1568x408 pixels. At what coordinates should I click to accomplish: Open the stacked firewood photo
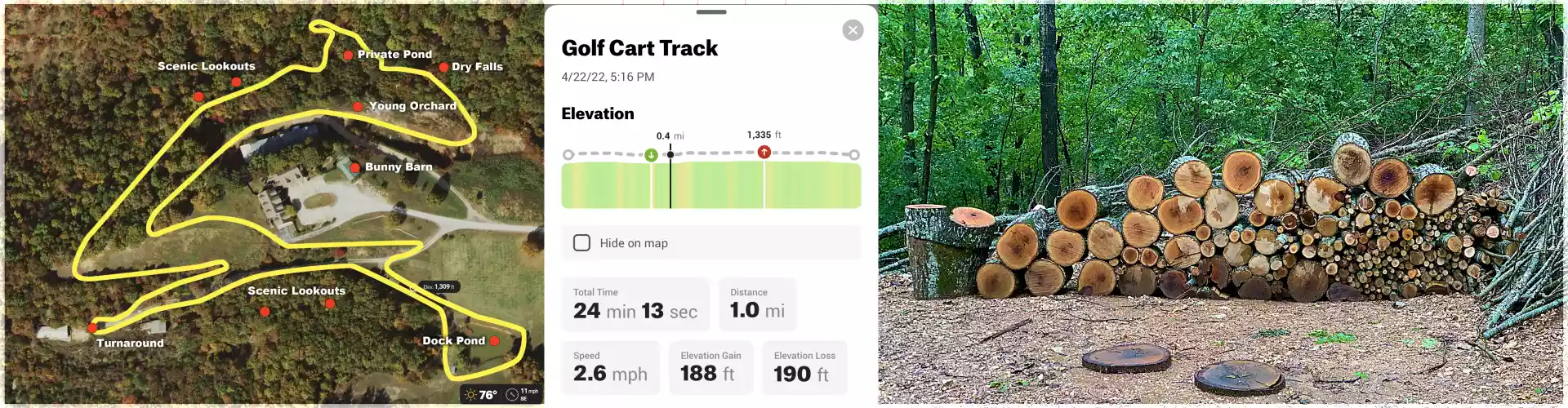(x=1221, y=204)
